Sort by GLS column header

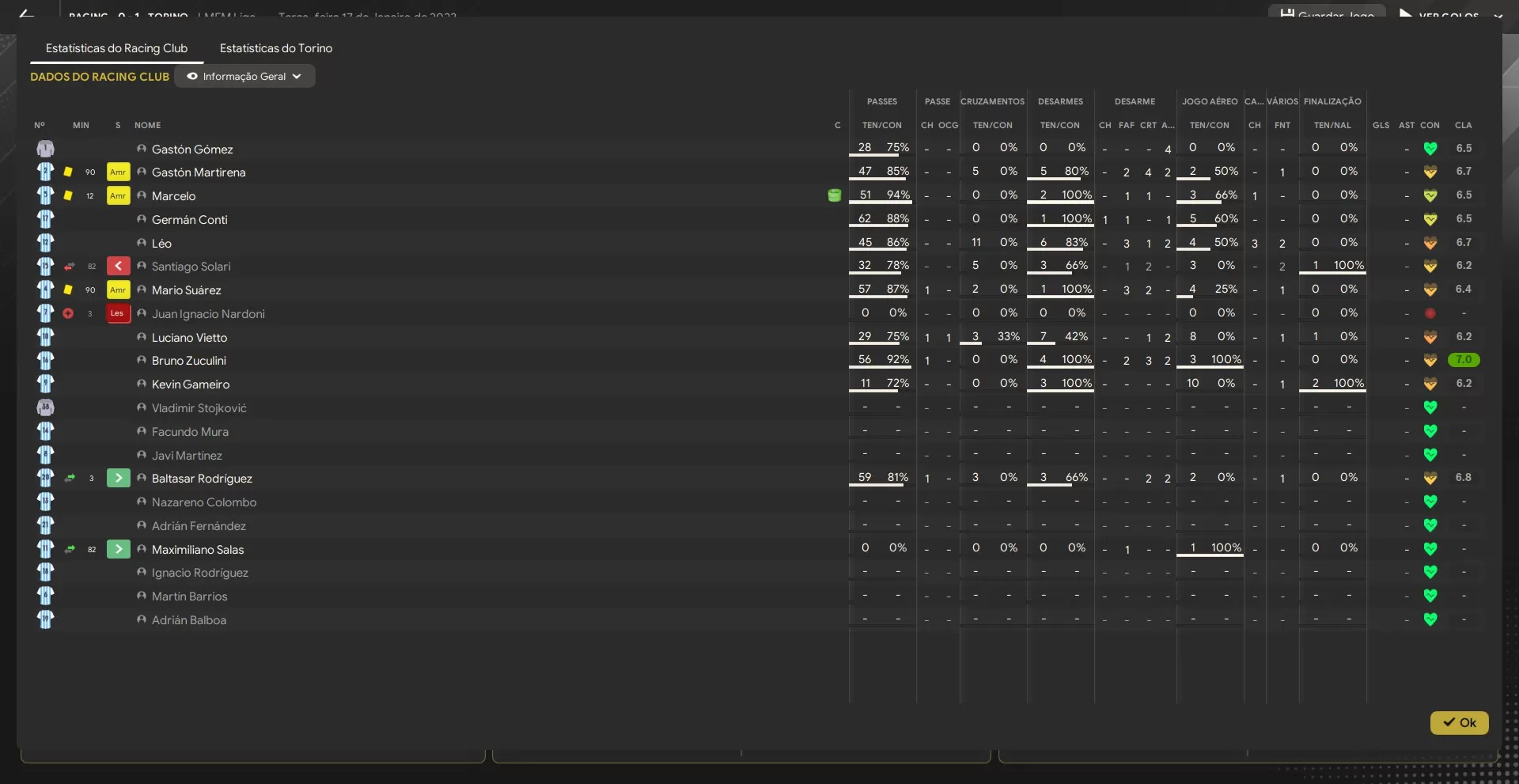point(1381,125)
